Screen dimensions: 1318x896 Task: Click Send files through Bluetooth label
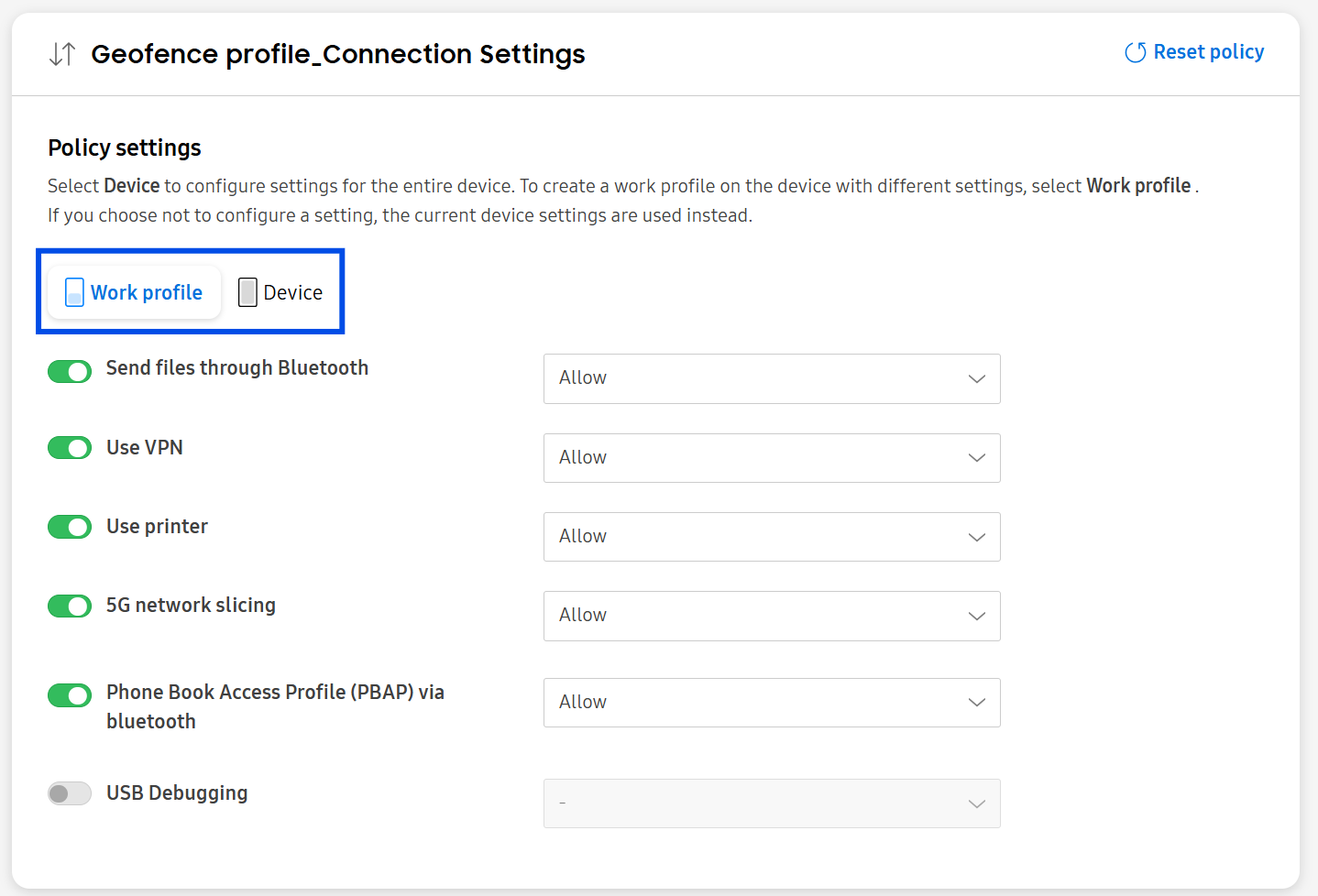(x=237, y=367)
